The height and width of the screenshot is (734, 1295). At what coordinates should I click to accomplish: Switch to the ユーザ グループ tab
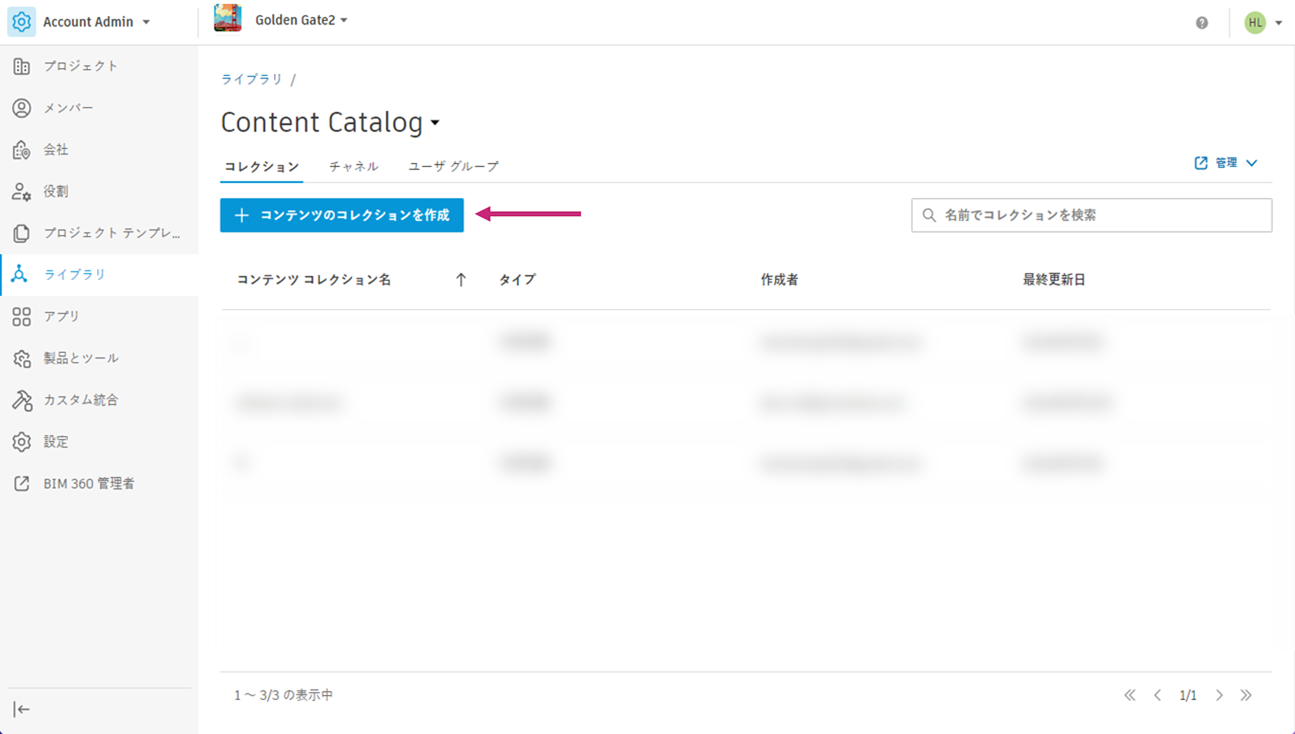click(452, 167)
